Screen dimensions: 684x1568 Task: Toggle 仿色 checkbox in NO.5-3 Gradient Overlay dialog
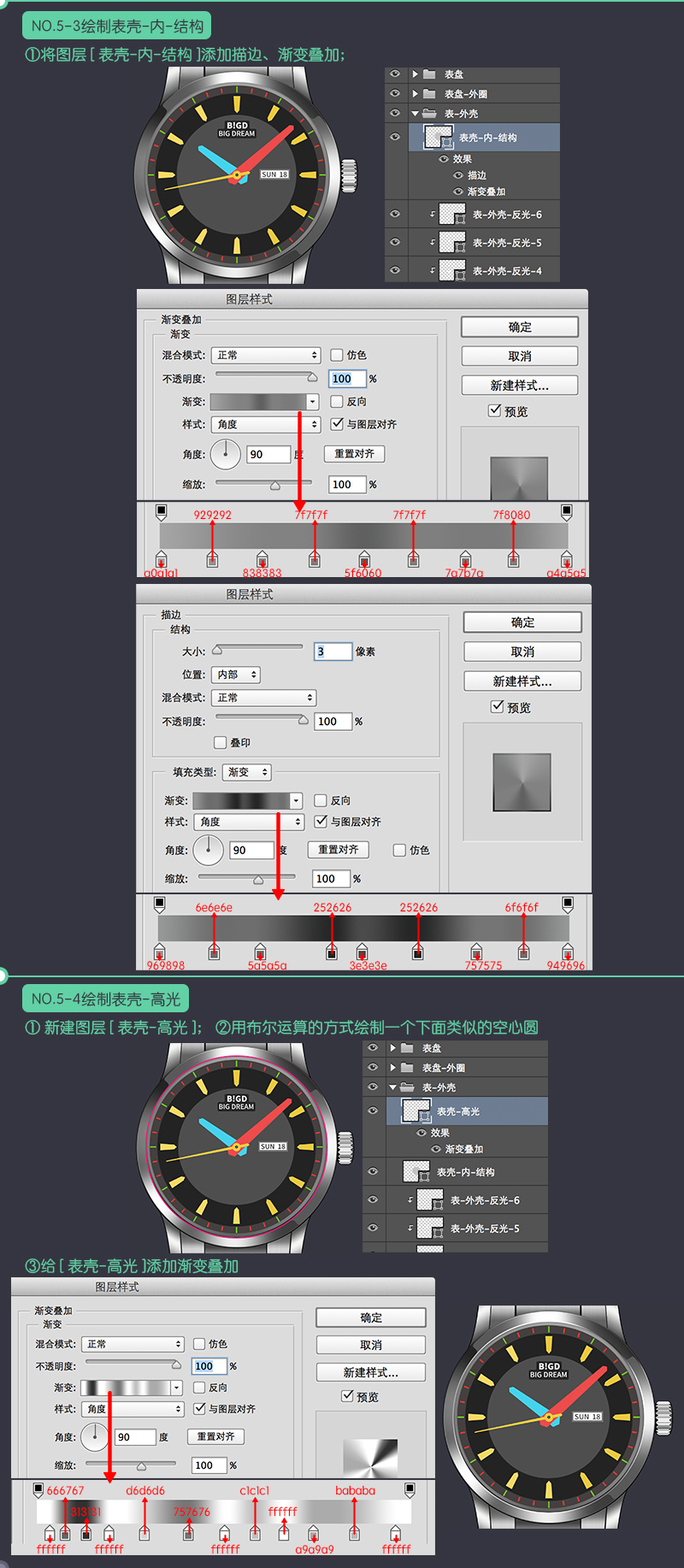(337, 355)
